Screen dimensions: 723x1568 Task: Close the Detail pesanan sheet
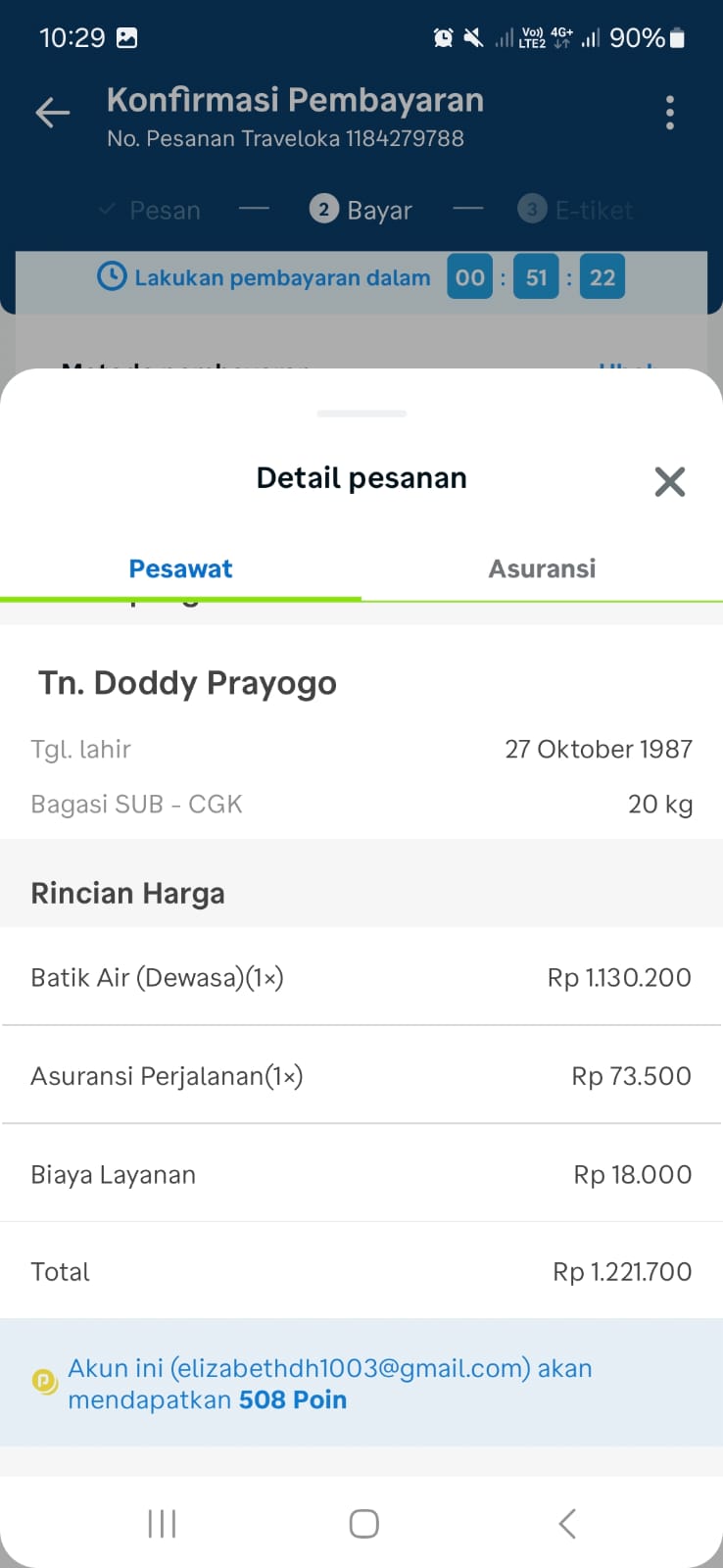tap(670, 481)
